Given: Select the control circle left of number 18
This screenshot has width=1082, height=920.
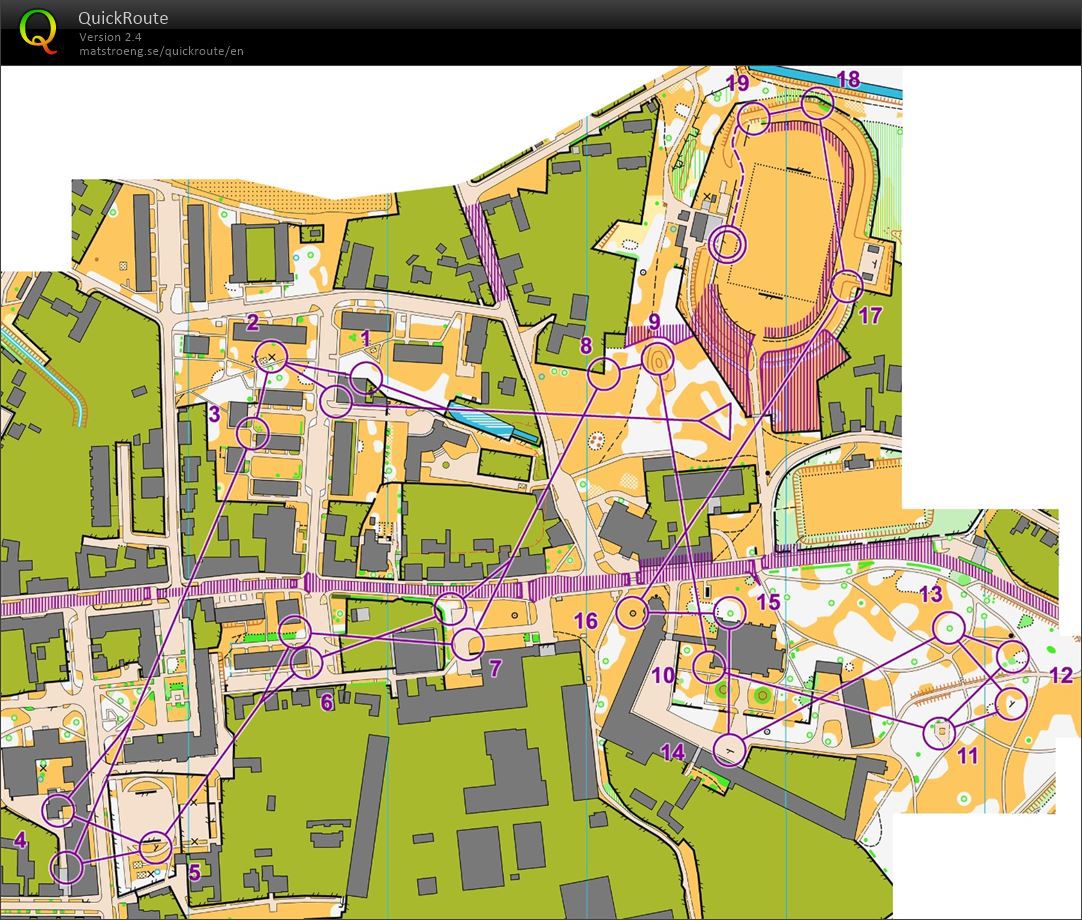Looking at the screenshot, I should pos(817,103).
